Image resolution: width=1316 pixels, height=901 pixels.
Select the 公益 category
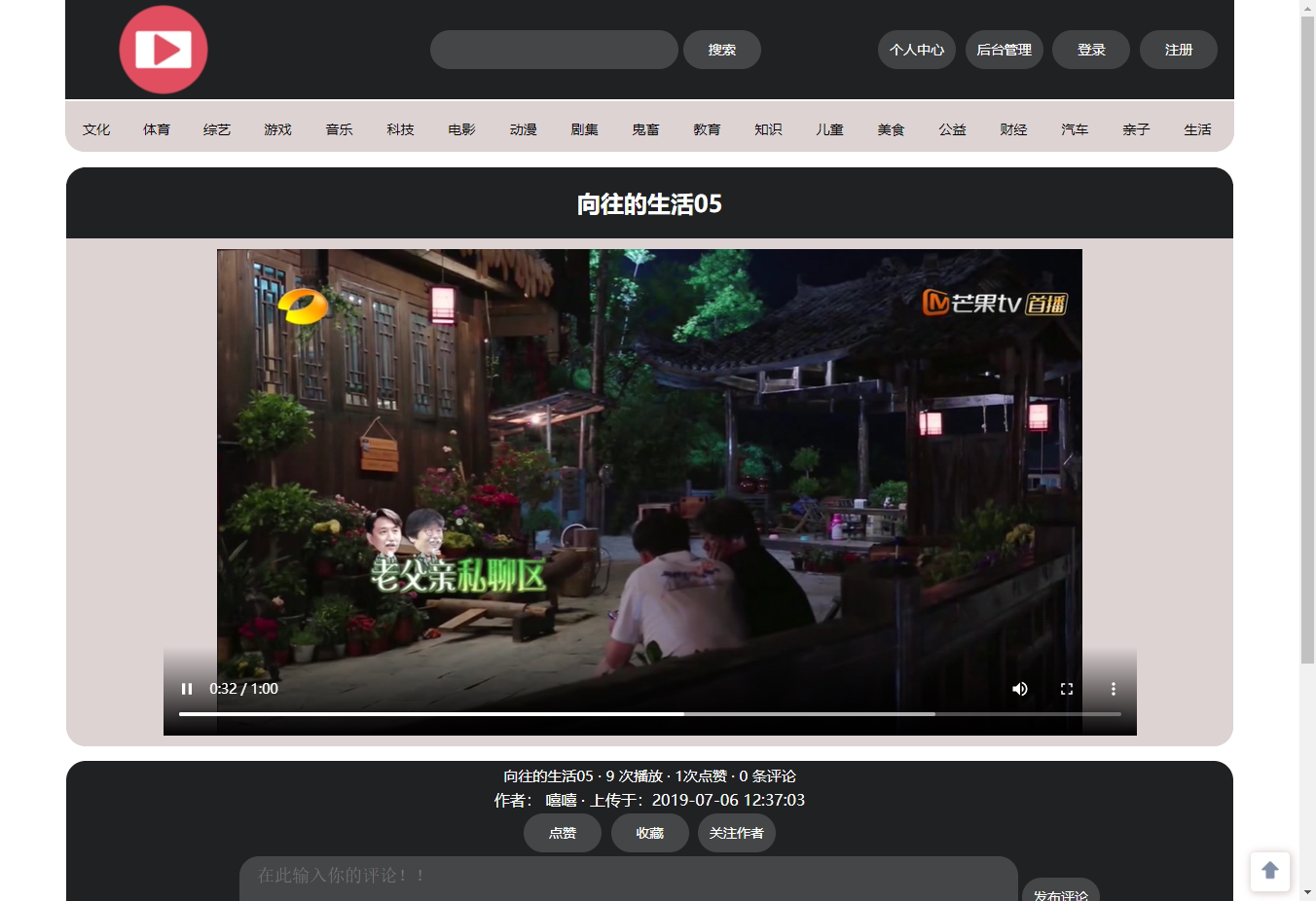[x=953, y=129]
